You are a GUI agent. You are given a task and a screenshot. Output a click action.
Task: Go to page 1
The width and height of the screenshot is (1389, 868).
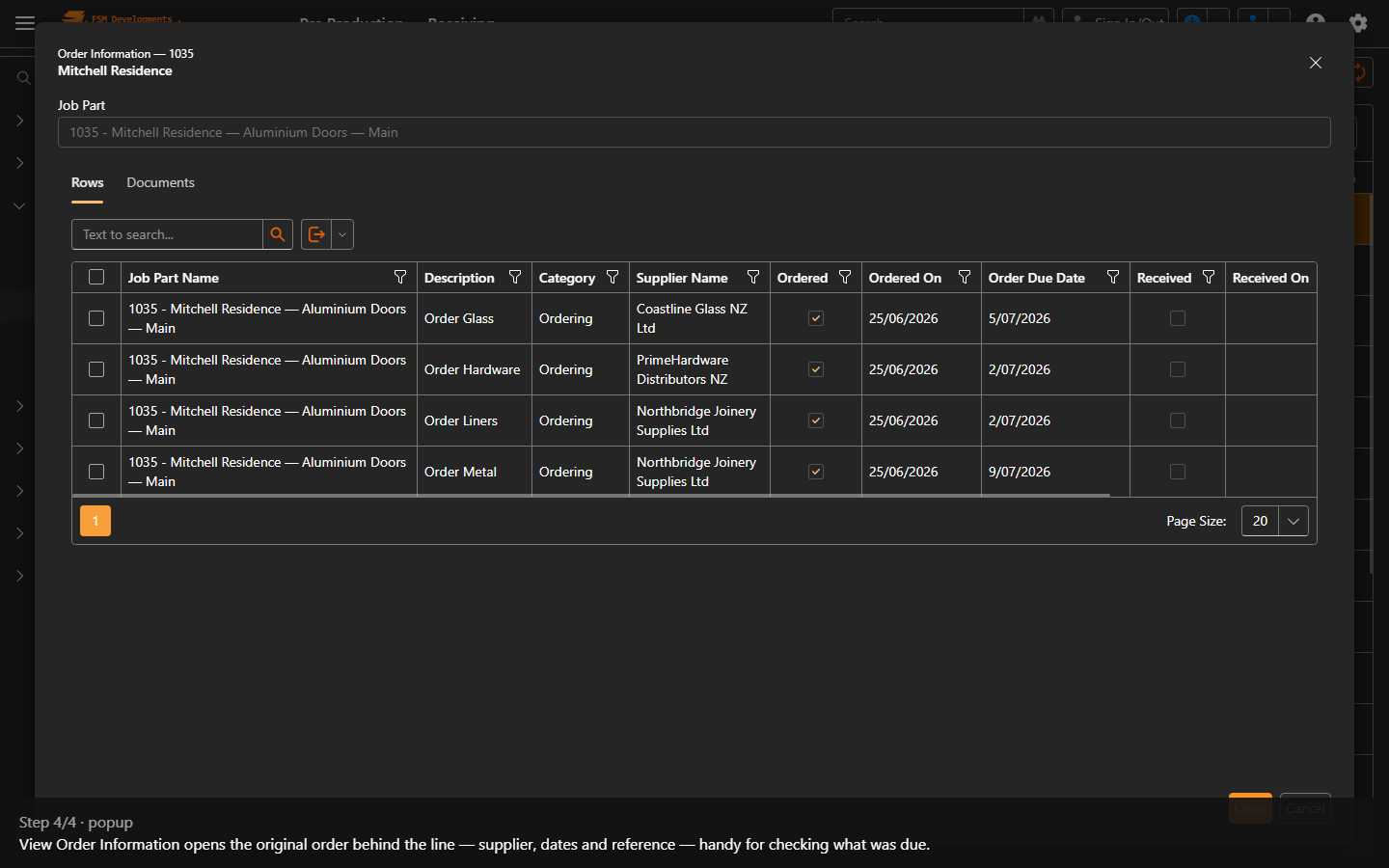(95, 521)
